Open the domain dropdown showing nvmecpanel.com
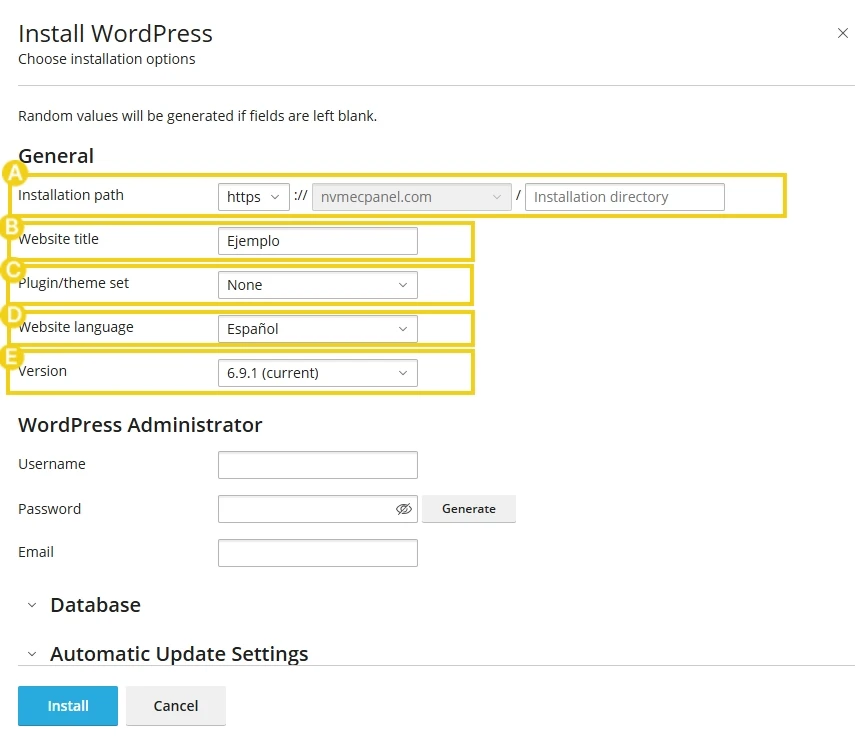The image size is (862, 738). click(411, 197)
